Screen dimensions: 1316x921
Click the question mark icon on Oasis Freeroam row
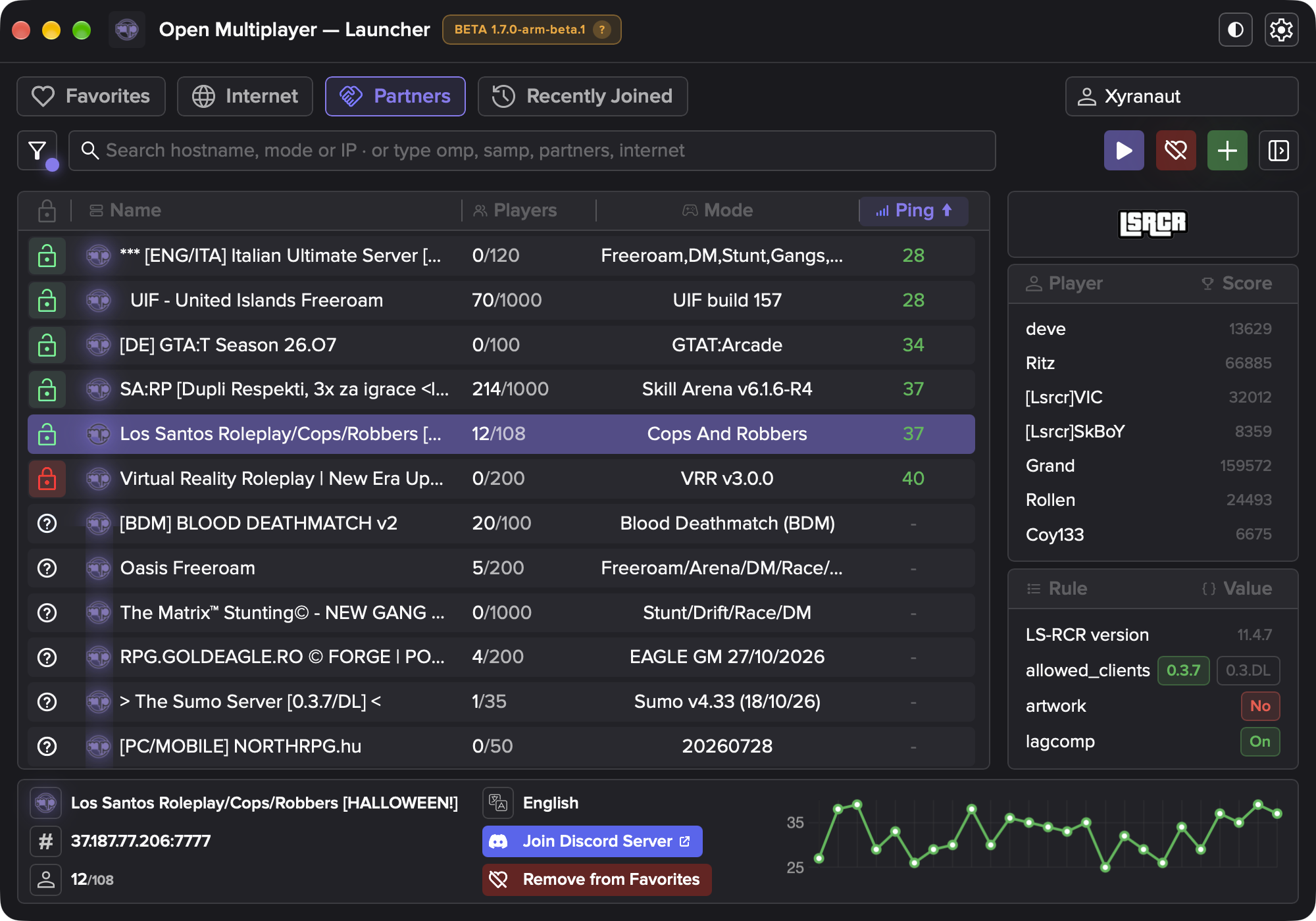coord(47,568)
